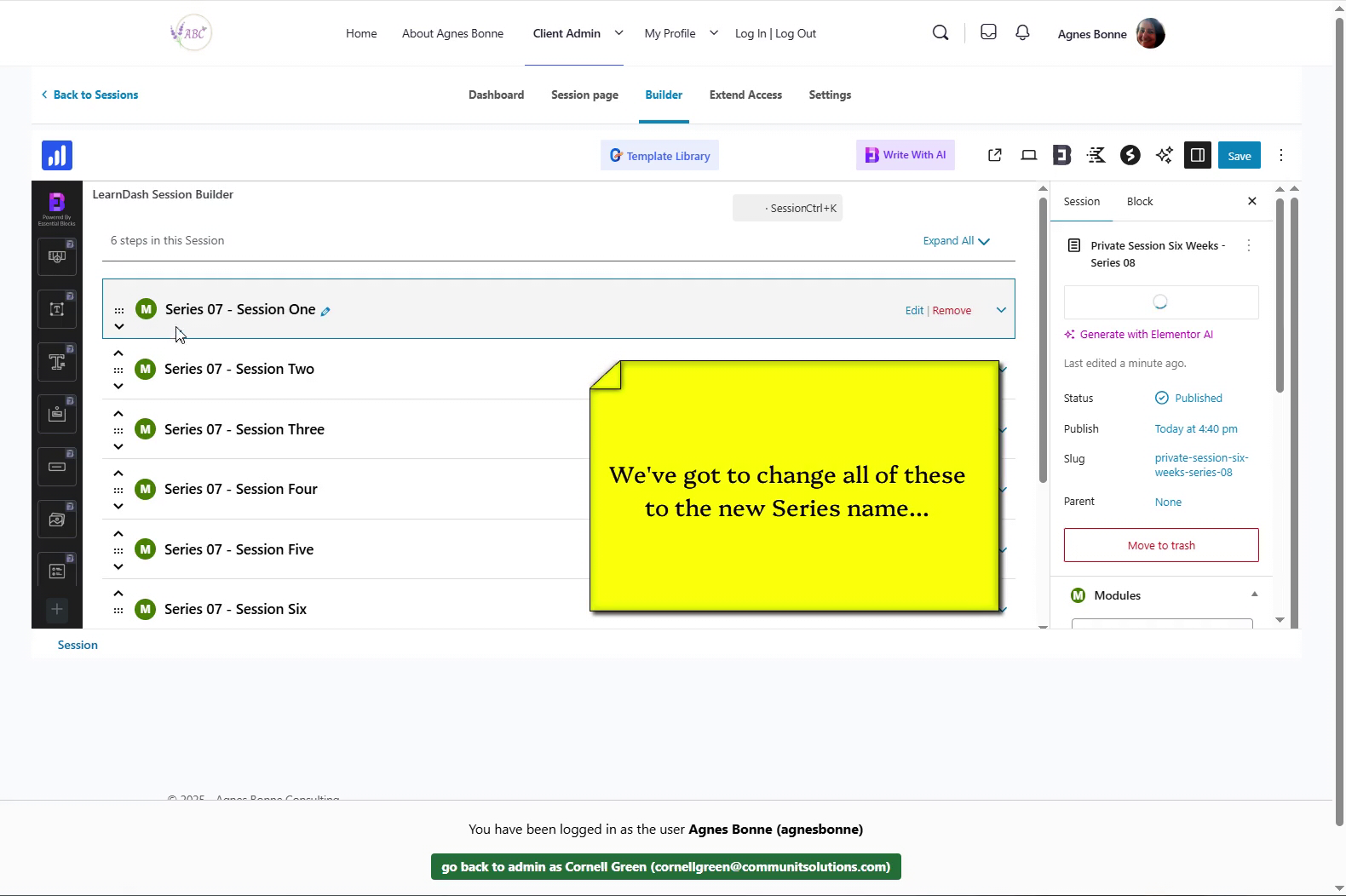This screenshot has width=1346, height=896.
Task: Click the pencil icon beside Session One
Action: pyautogui.click(x=325, y=312)
